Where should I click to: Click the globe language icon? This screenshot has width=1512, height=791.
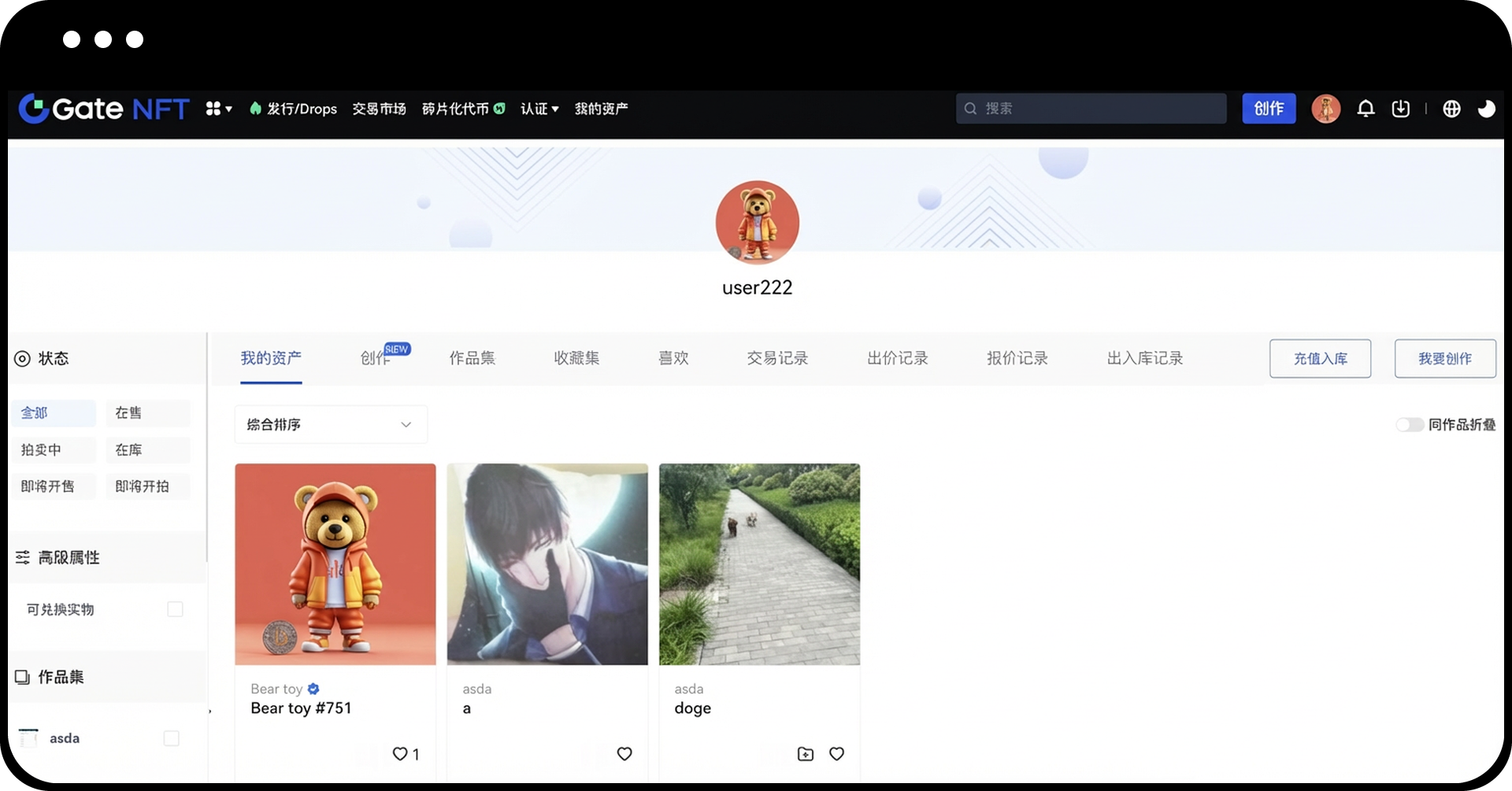pos(1451,109)
